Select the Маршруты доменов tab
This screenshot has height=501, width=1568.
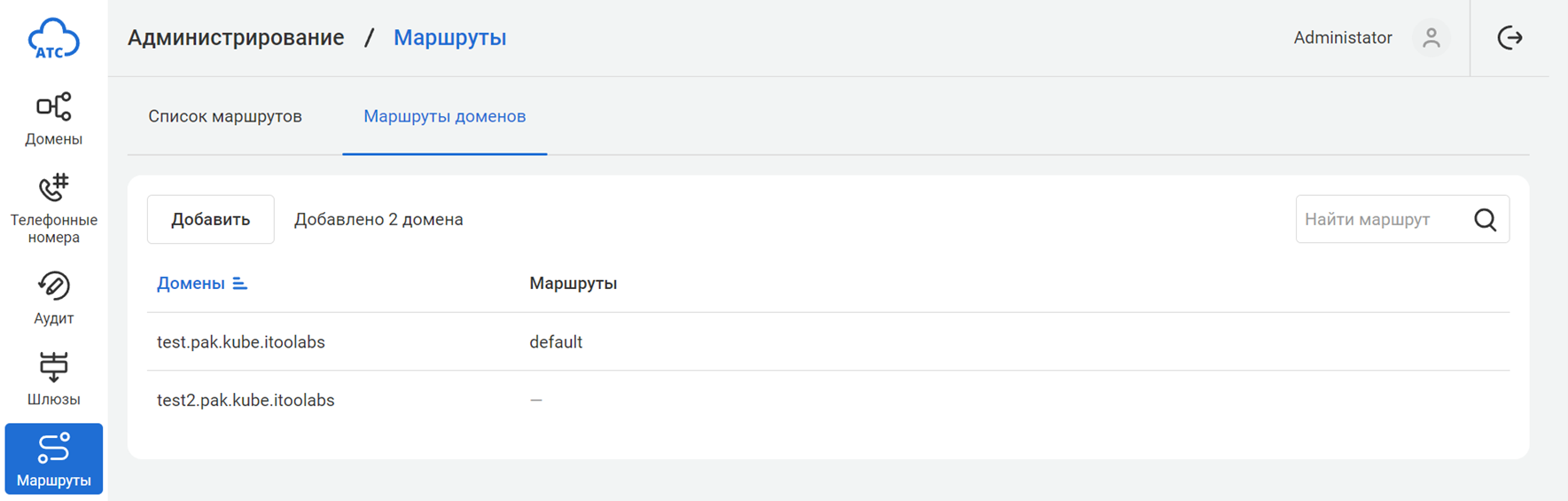tap(444, 116)
